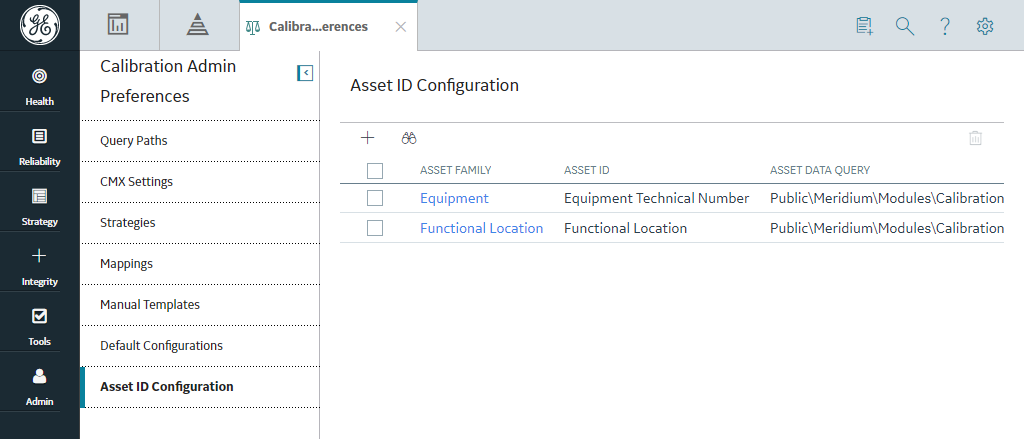Click the Calibration Admin Preferences title
This screenshot has height=439, width=1024.
point(168,81)
